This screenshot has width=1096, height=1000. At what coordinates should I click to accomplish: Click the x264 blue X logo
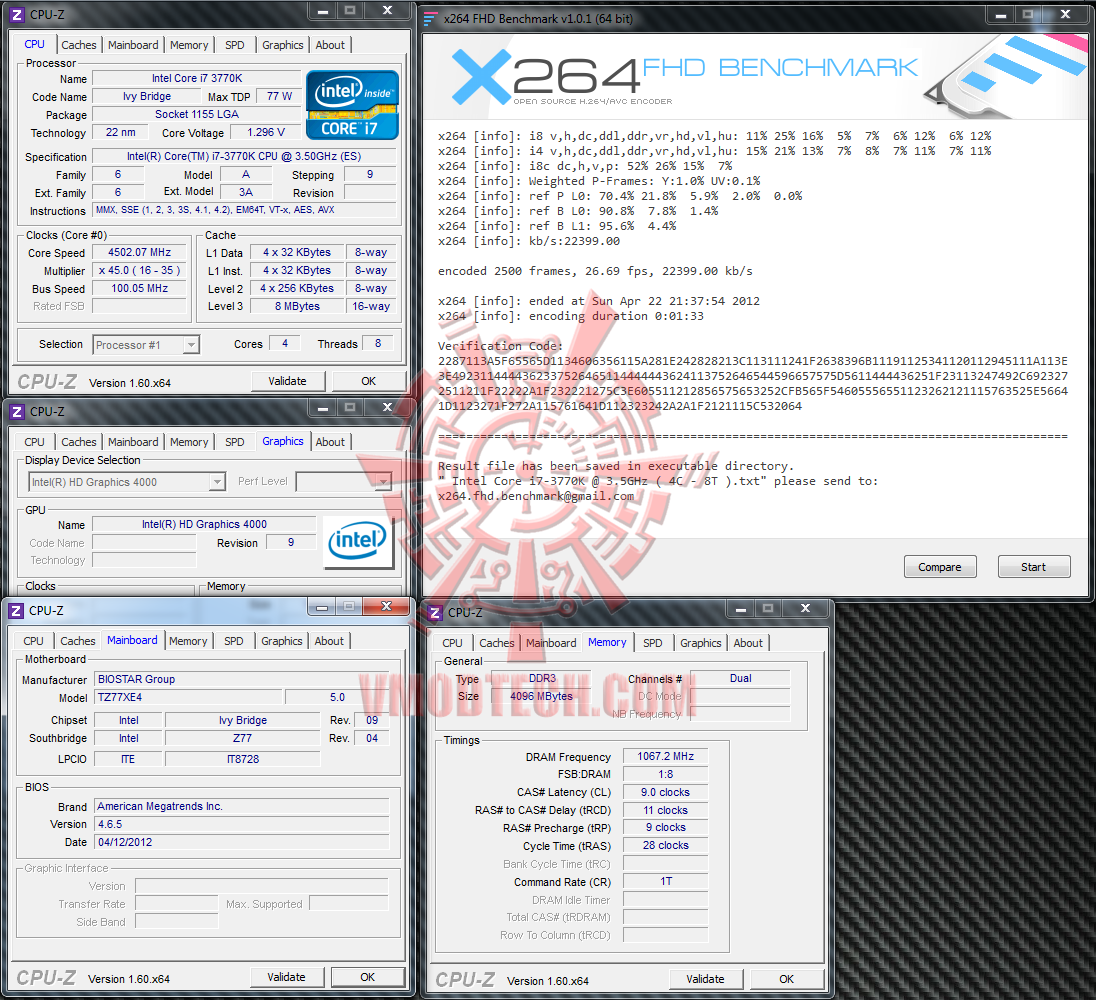[x=481, y=76]
